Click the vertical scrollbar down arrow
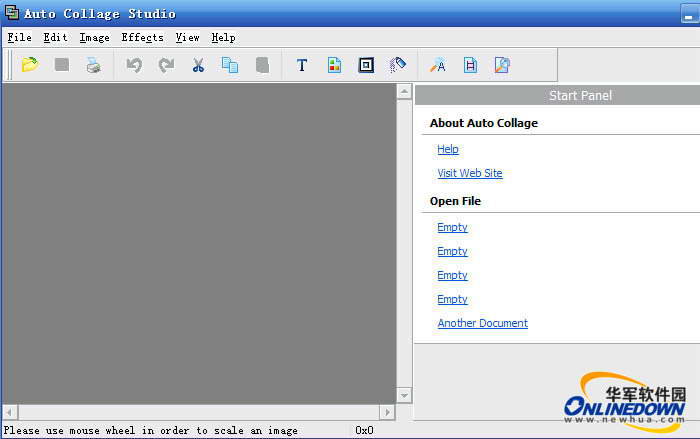Viewport: 700px width, 439px height. [404, 395]
